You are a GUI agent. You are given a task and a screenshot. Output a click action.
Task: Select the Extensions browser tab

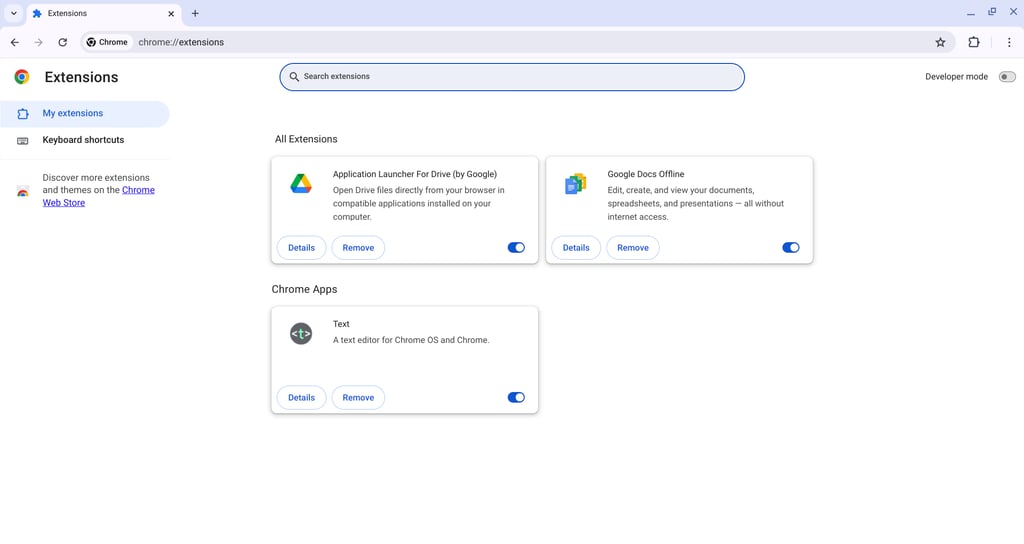[103, 13]
